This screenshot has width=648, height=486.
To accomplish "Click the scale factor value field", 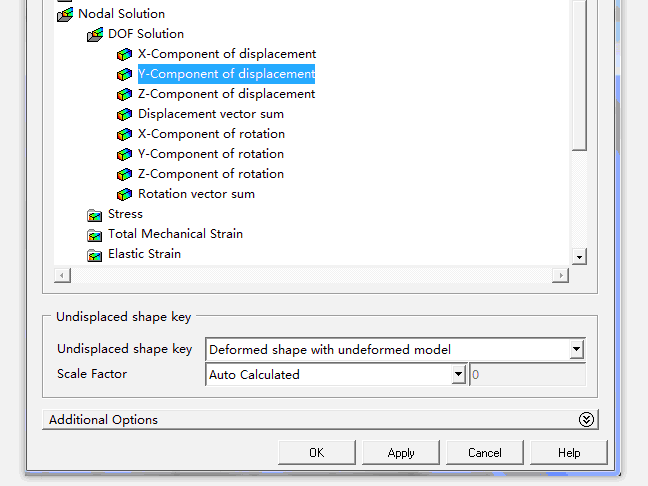I will coord(528,374).
